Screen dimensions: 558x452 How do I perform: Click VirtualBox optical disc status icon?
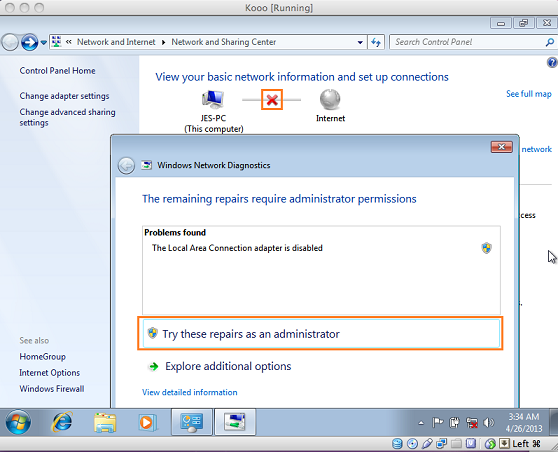(x=412, y=444)
